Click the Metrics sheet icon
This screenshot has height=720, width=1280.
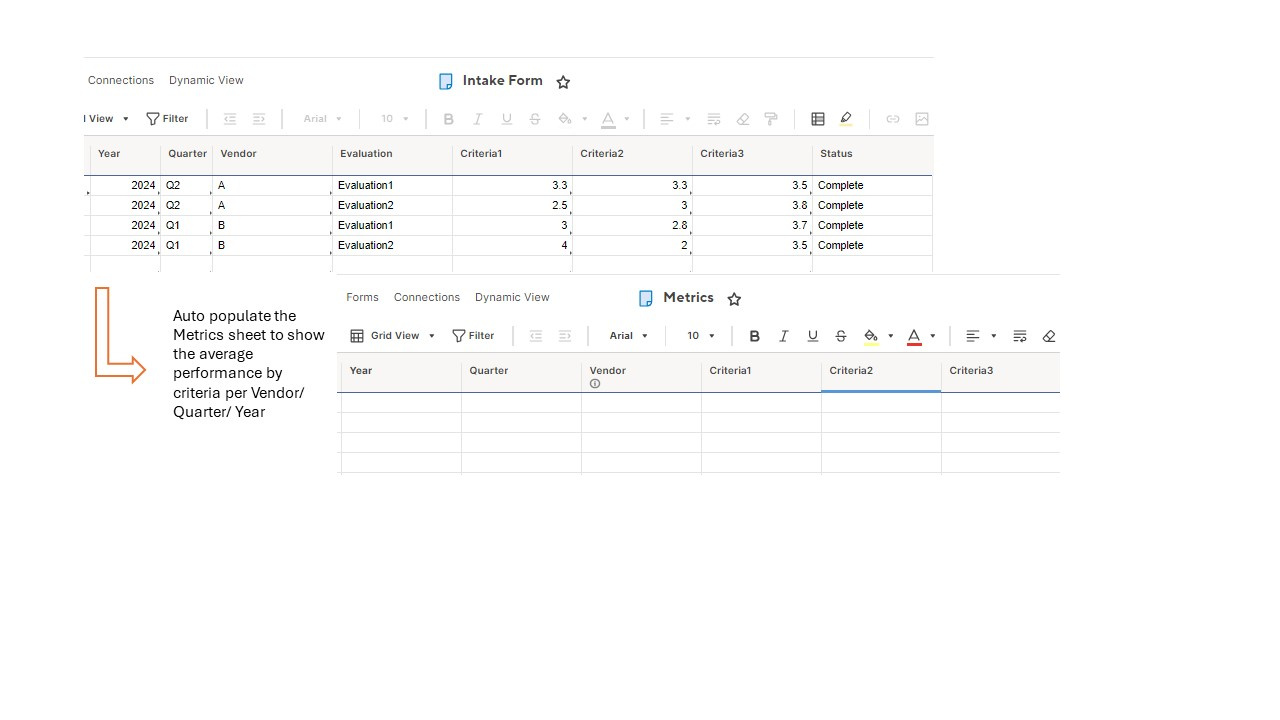pyautogui.click(x=646, y=298)
